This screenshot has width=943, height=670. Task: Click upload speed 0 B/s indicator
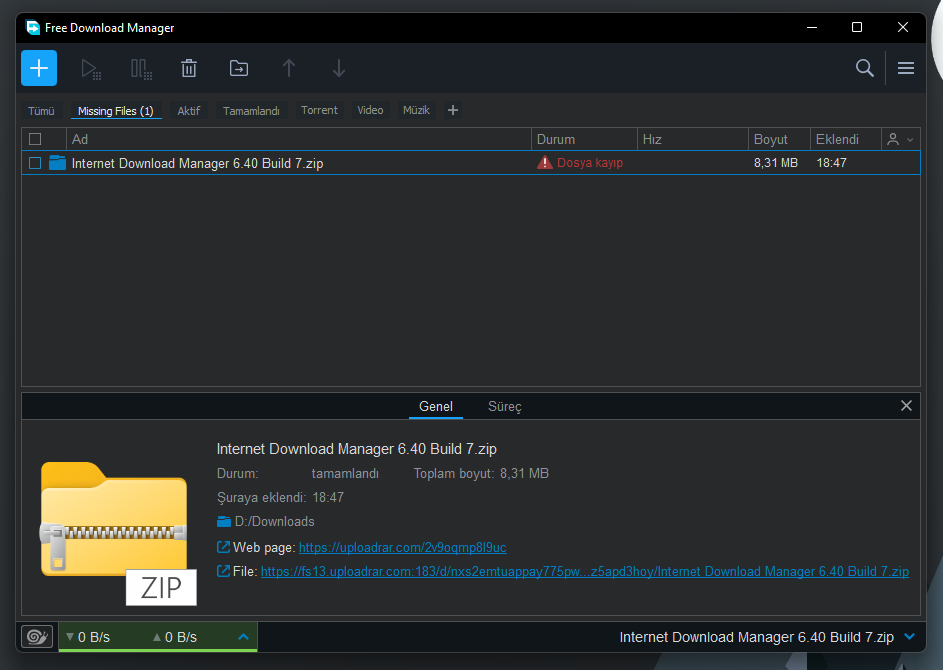(174, 637)
